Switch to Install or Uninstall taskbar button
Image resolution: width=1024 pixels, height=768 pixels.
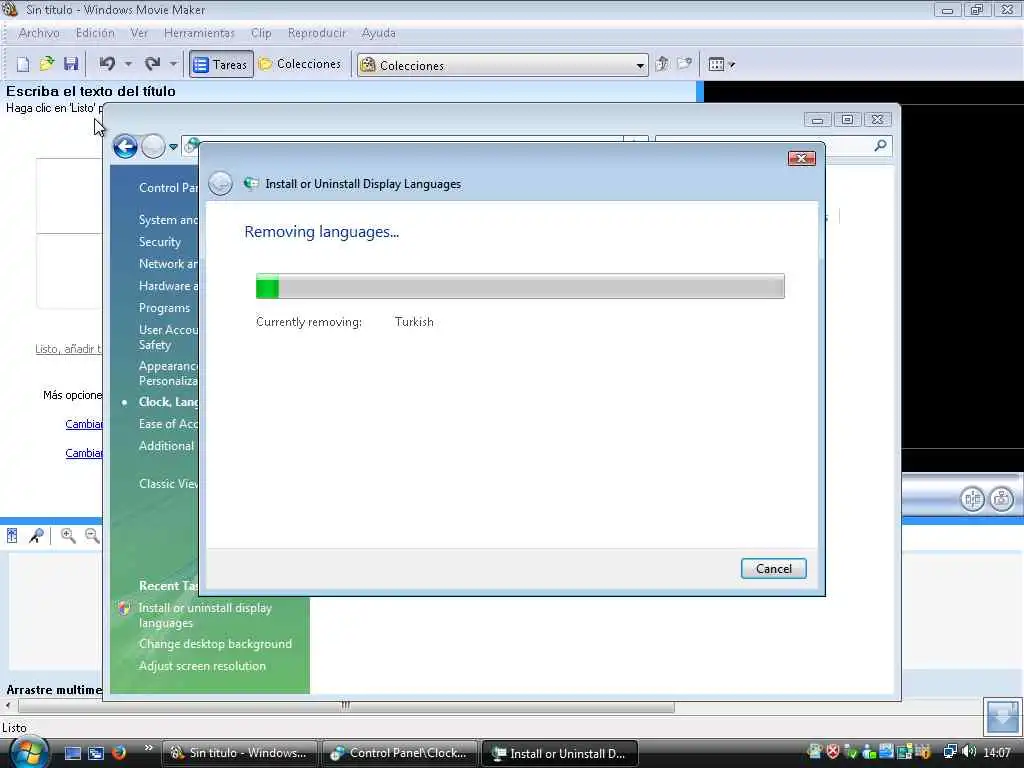pyautogui.click(x=560, y=753)
